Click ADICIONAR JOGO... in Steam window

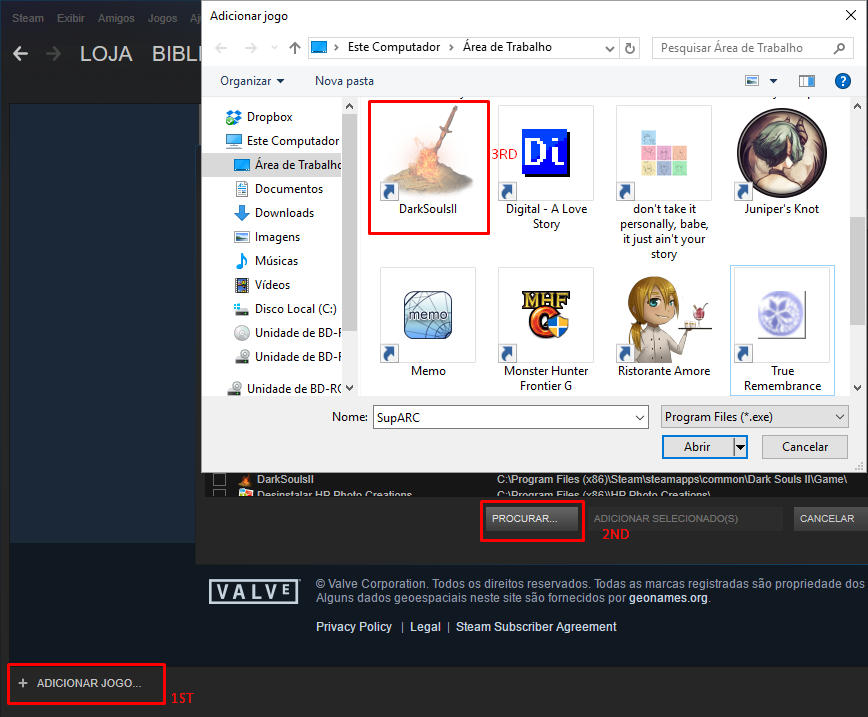point(81,683)
